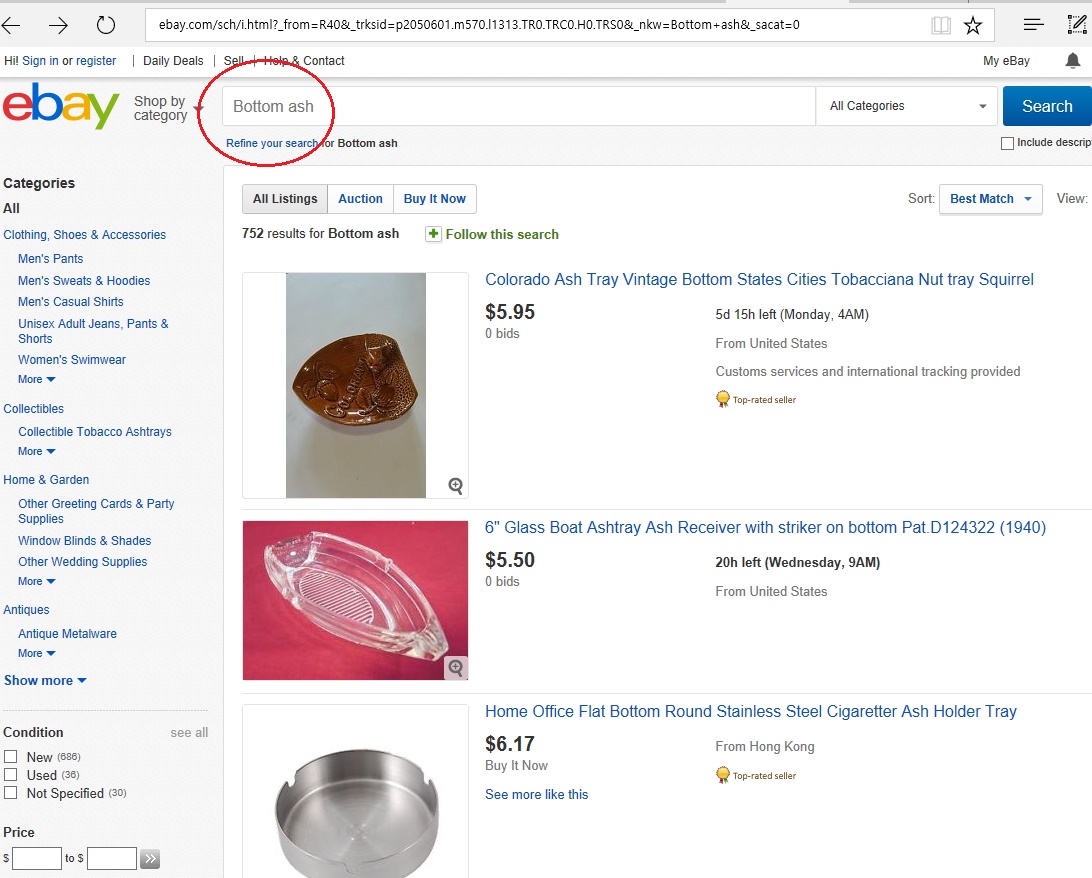Check the New condition checkbox
Screen dimensions: 1092x878
(x=11, y=757)
